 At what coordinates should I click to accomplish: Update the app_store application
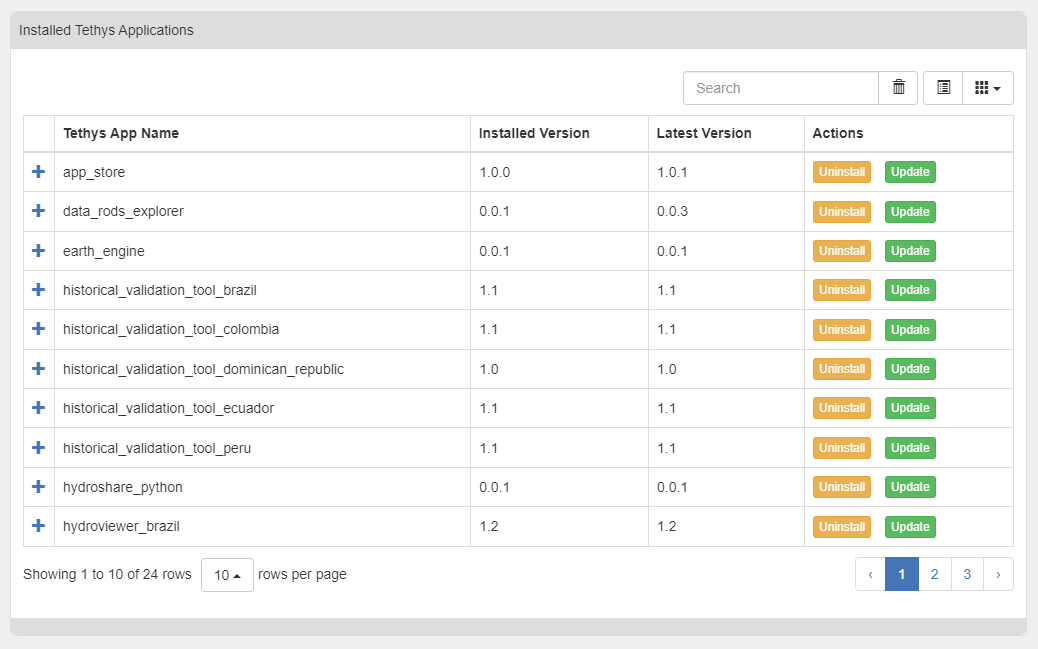click(910, 172)
